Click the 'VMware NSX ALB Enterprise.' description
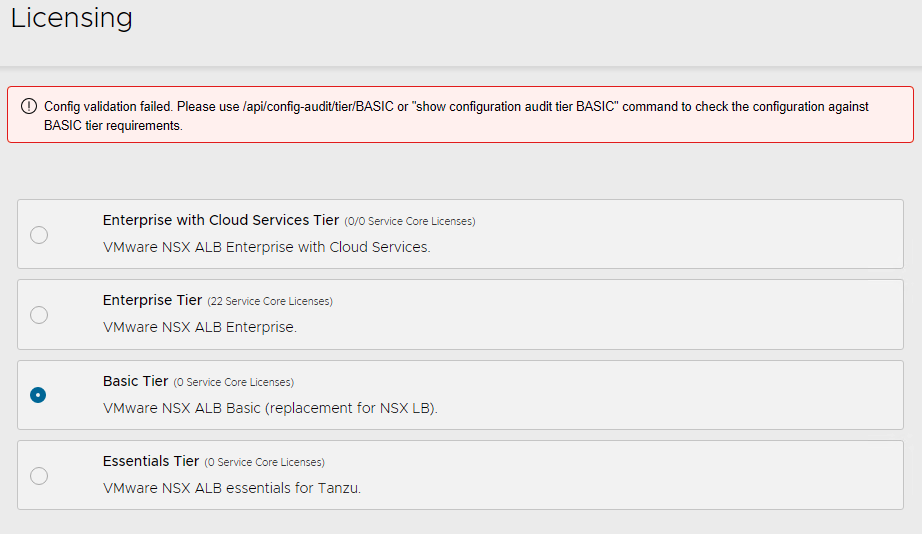 [200, 327]
